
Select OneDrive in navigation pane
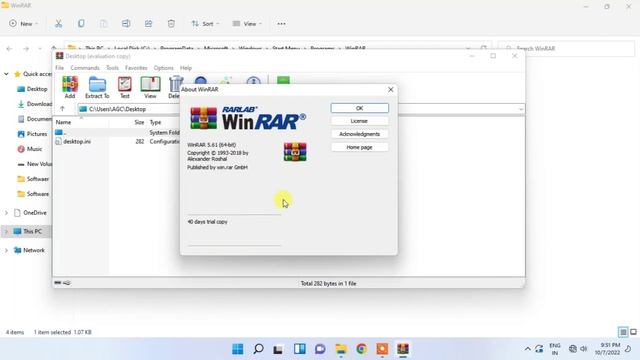[30, 213]
